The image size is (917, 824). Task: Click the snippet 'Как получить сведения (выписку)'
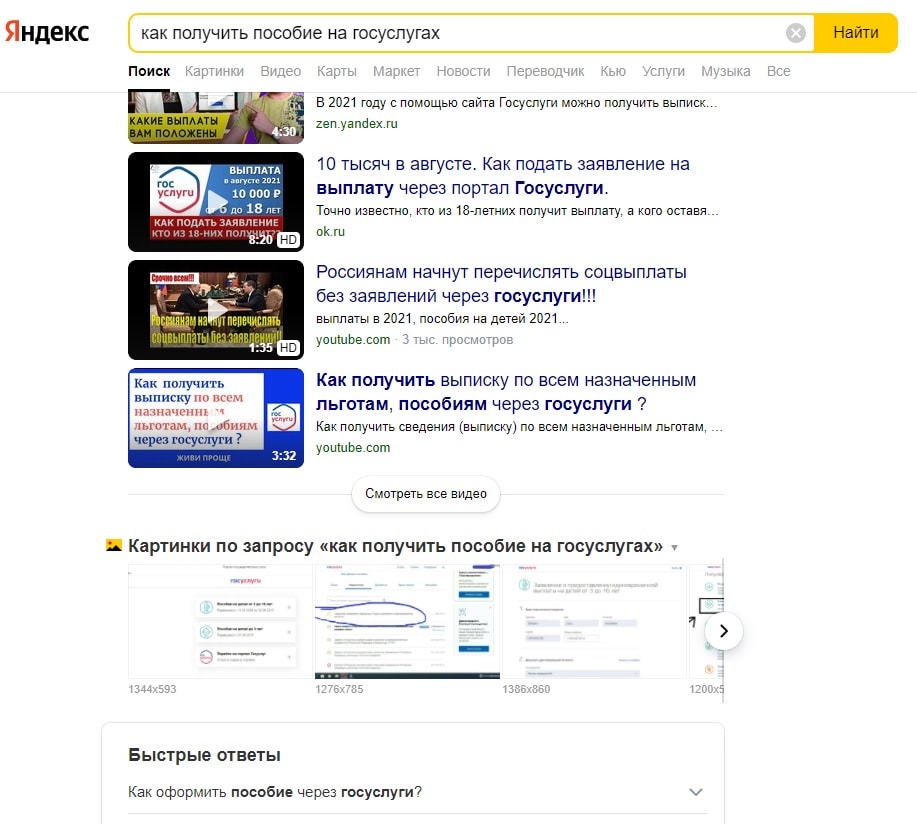519,427
